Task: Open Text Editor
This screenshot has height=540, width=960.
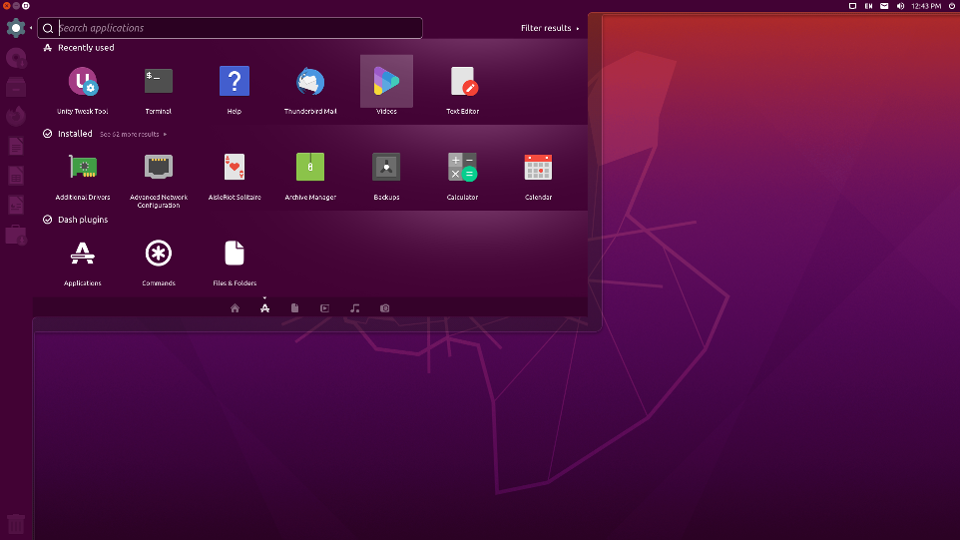Action: tap(462, 89)
